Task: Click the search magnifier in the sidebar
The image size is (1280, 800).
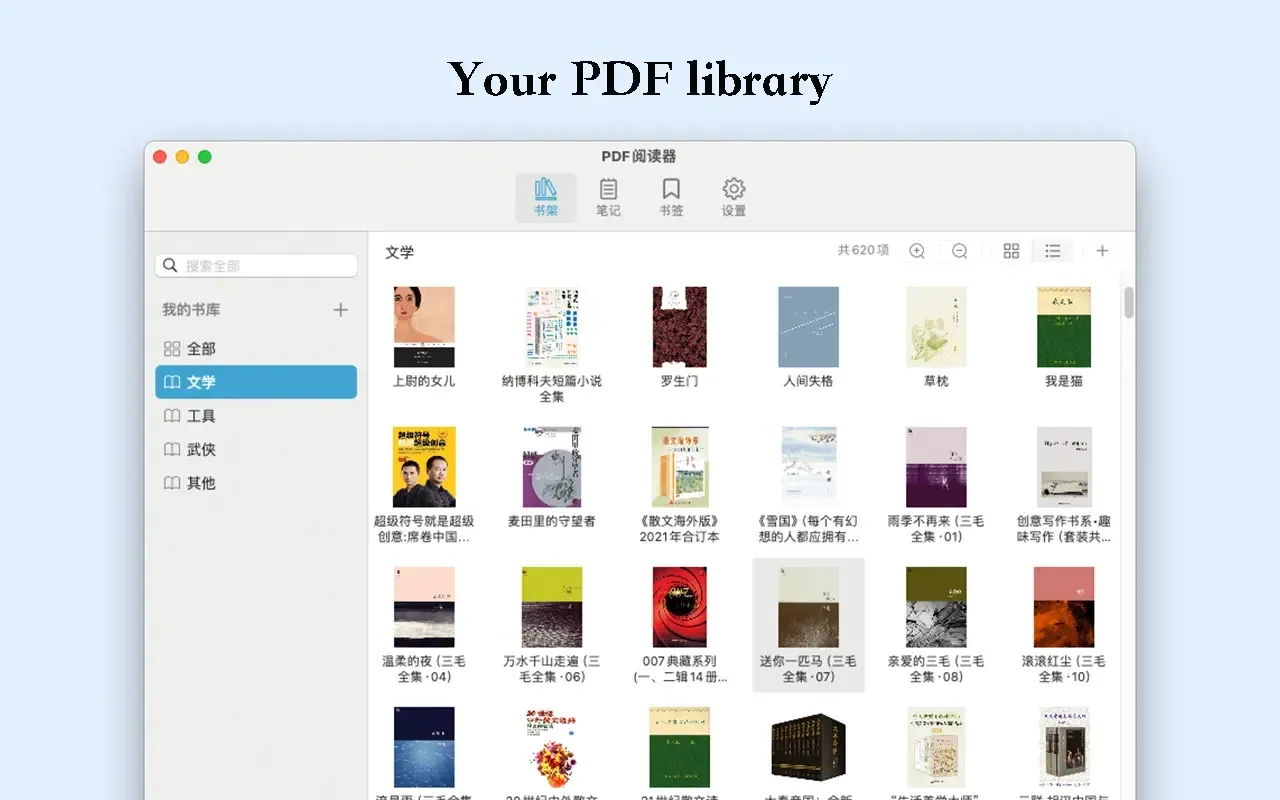Action: coord(170,265)
